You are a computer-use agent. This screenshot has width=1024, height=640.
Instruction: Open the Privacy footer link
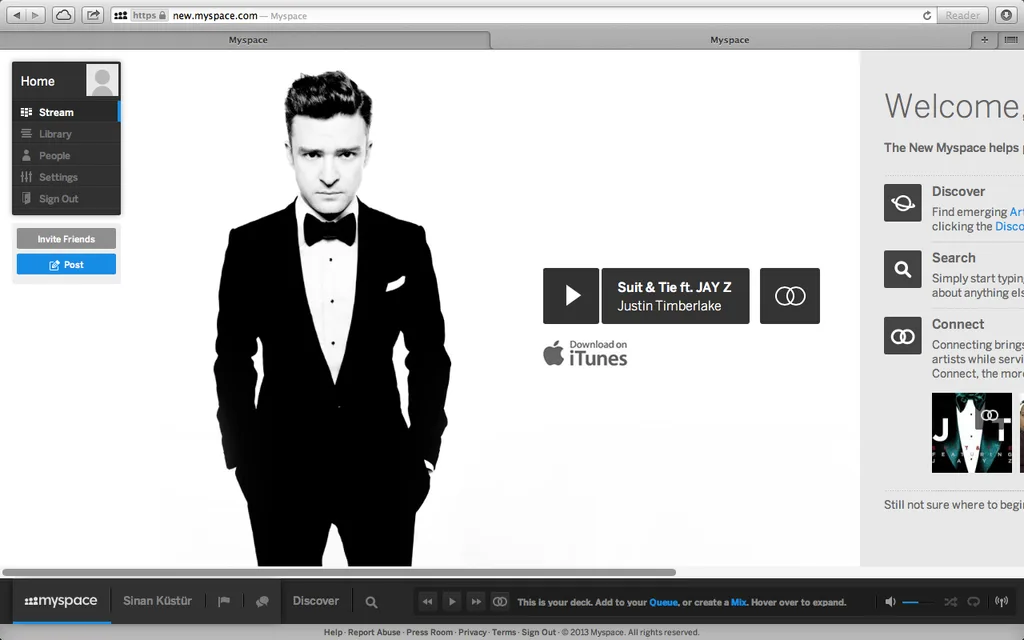(x=472, y=632)
